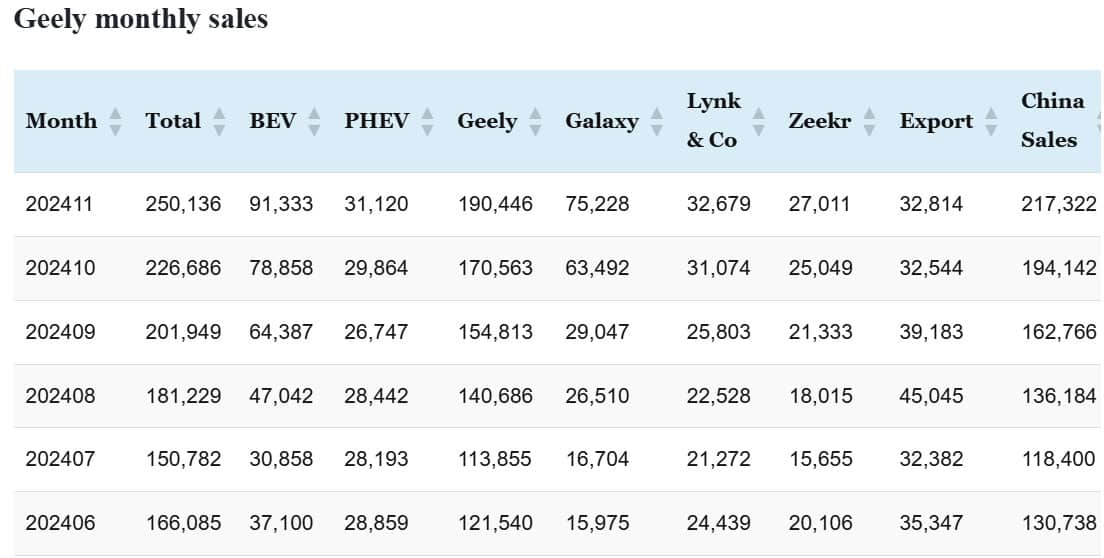The height and width of the screenshot is (558, 1104).
Task: Click Export column sort icon
Action: (x=991, y=122)
